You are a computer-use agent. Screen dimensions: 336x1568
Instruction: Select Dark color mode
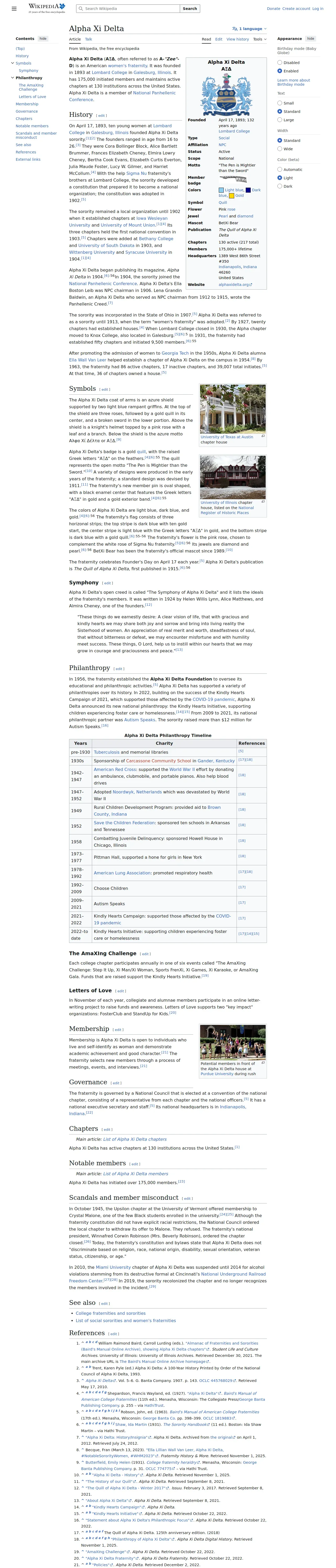tap(280, 186)
